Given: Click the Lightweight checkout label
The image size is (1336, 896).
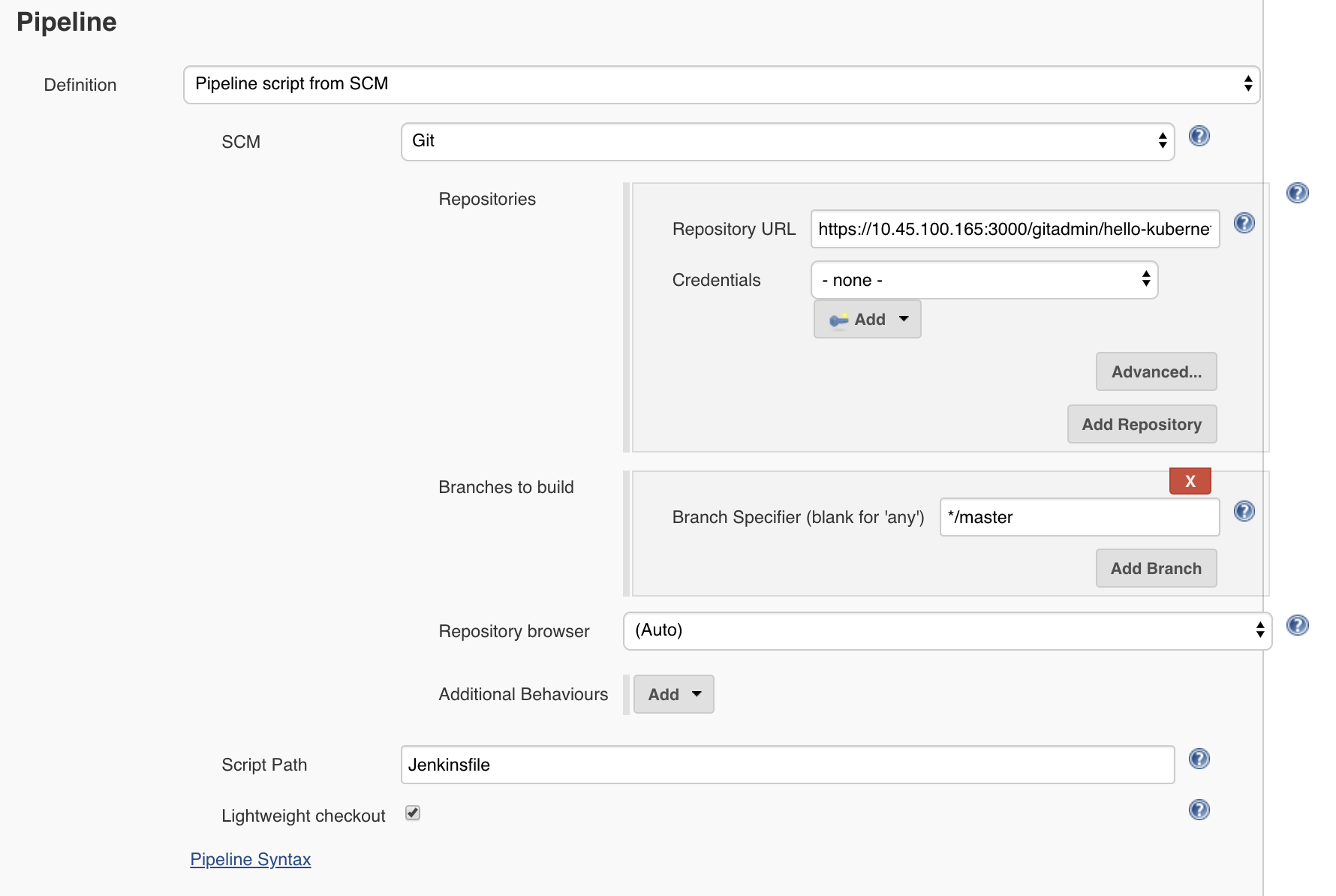Looking at the screenshot, I should 303,816.
